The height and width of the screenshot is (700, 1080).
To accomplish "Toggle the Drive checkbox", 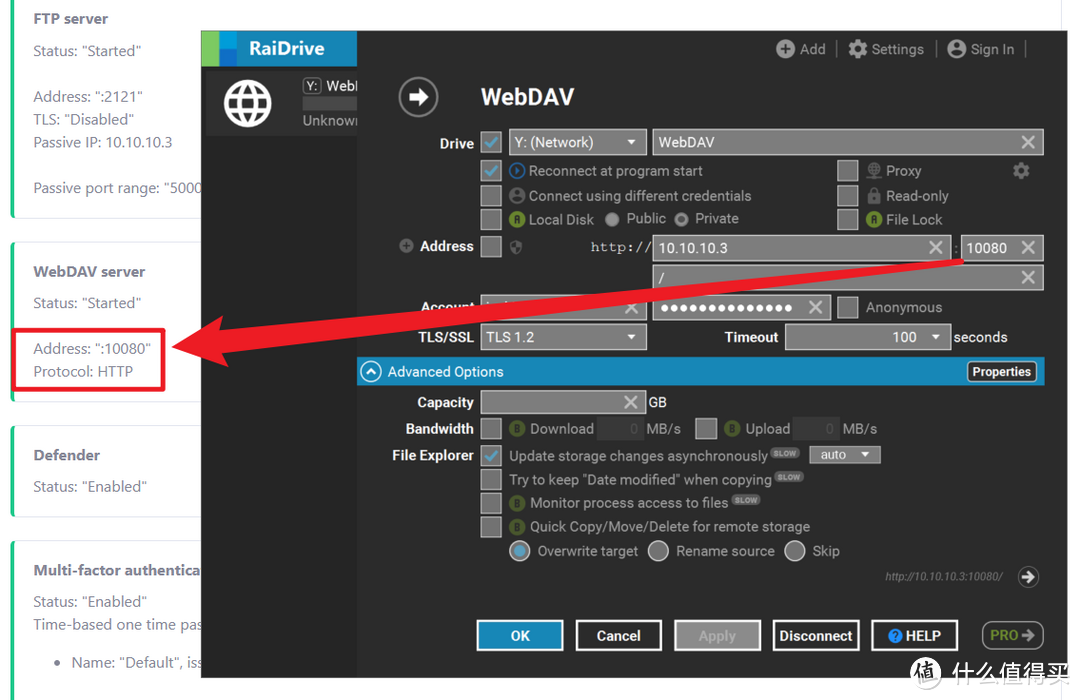I will (491, 142).
